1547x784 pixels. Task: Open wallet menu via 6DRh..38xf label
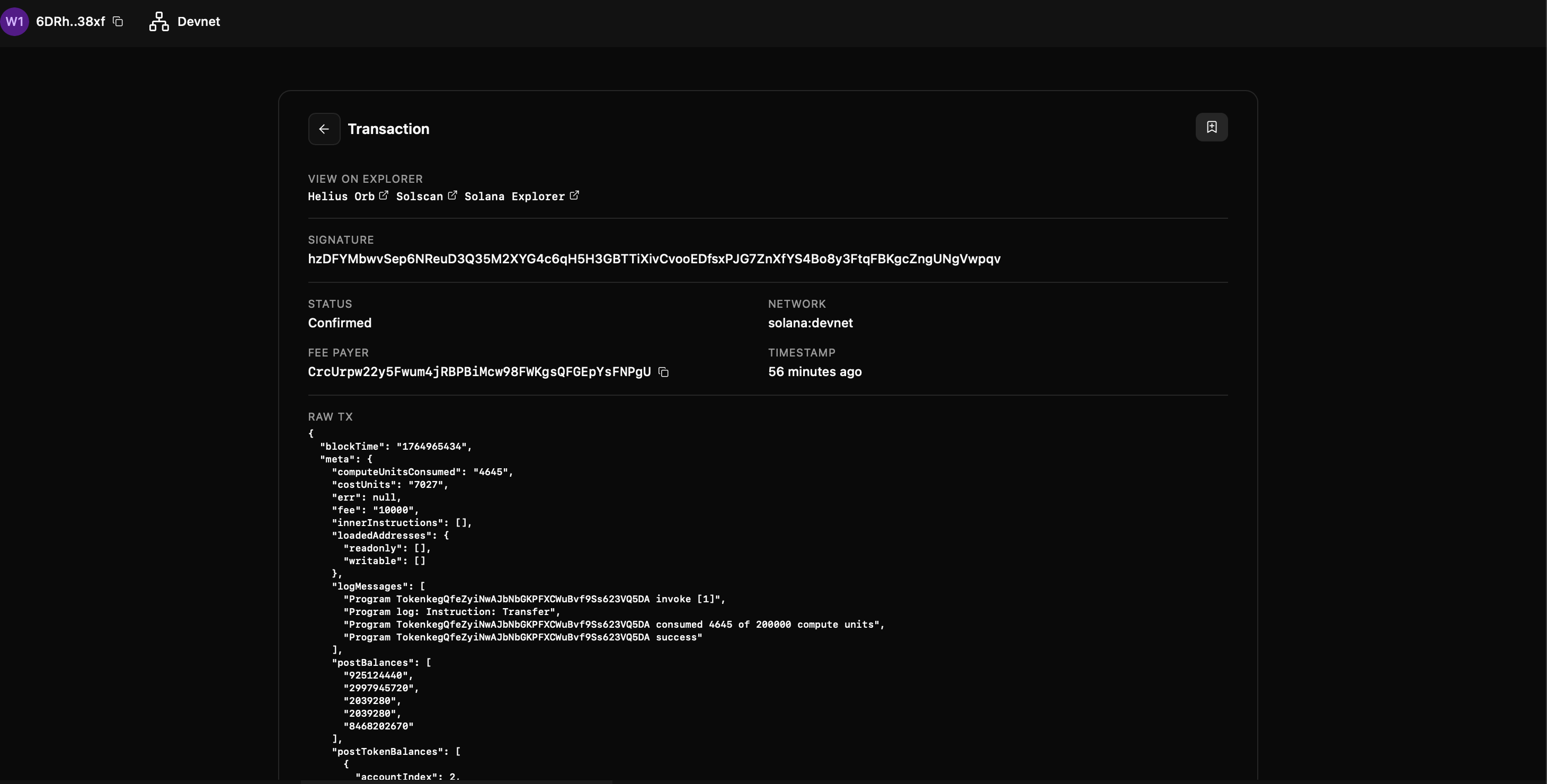click(x=70, y=22)
